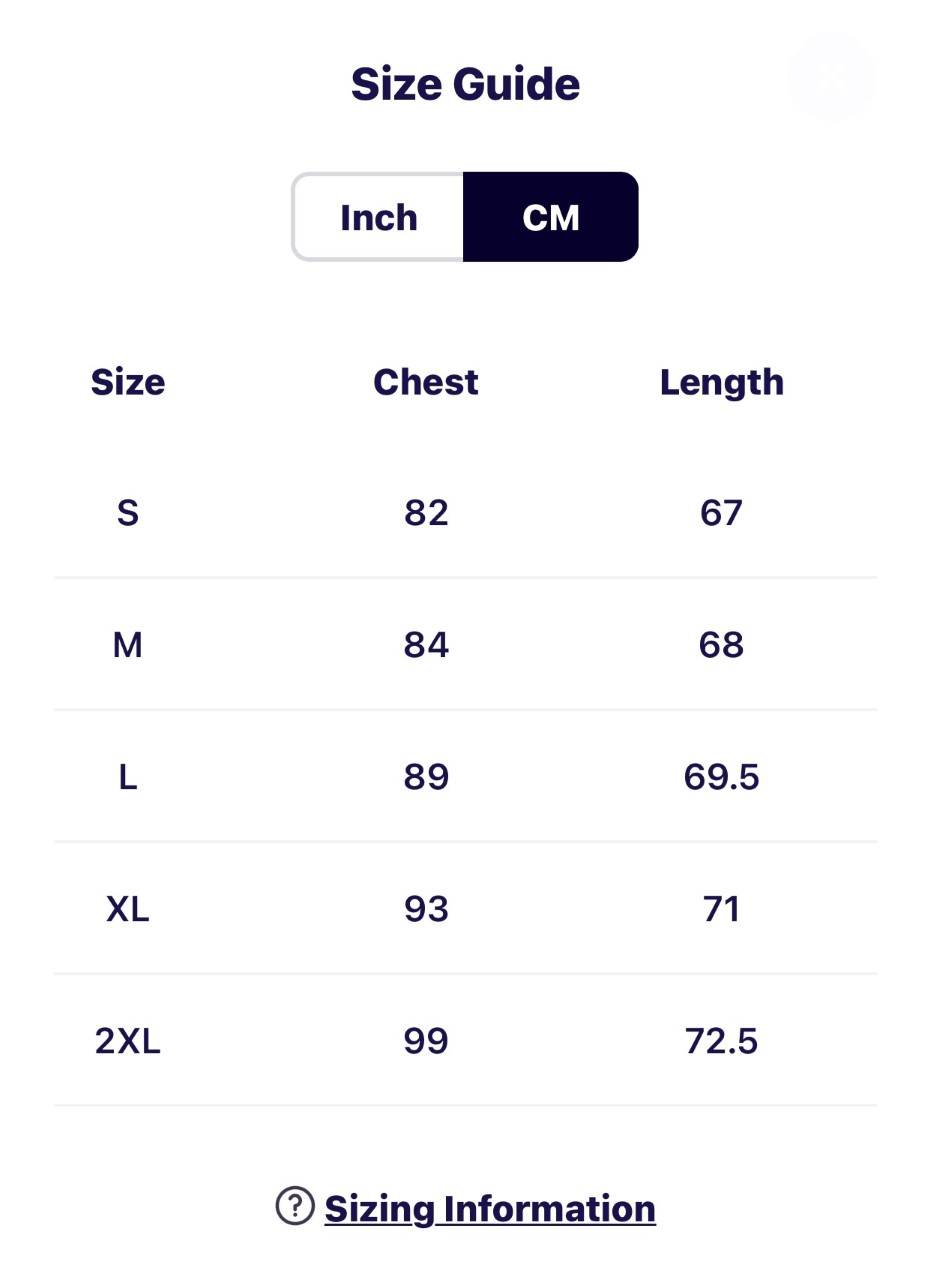The width and height of the screenshot is (931, 1280).
Task: Click the question mark help icon
Action: (295, 1206)
